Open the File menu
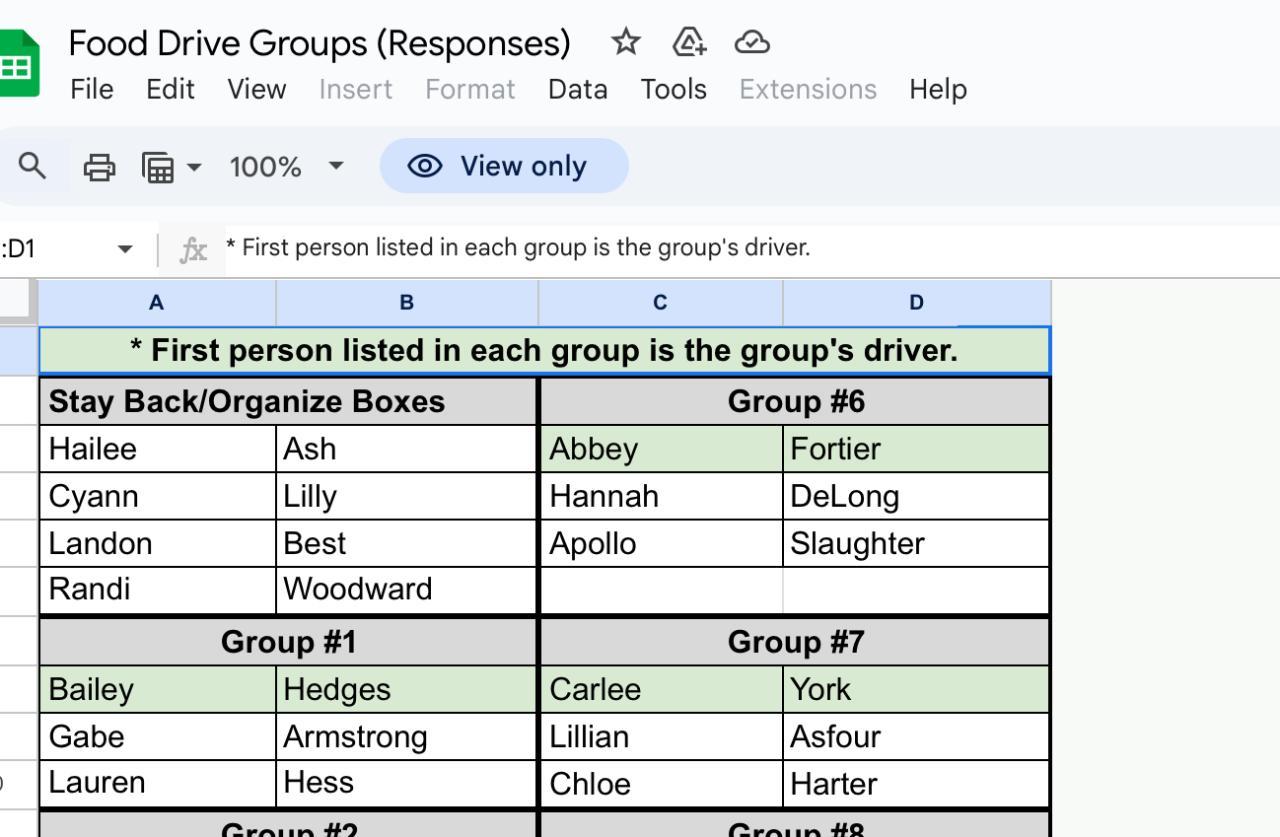This screenshot has width=1280, height=837. (x=92, y=89)
